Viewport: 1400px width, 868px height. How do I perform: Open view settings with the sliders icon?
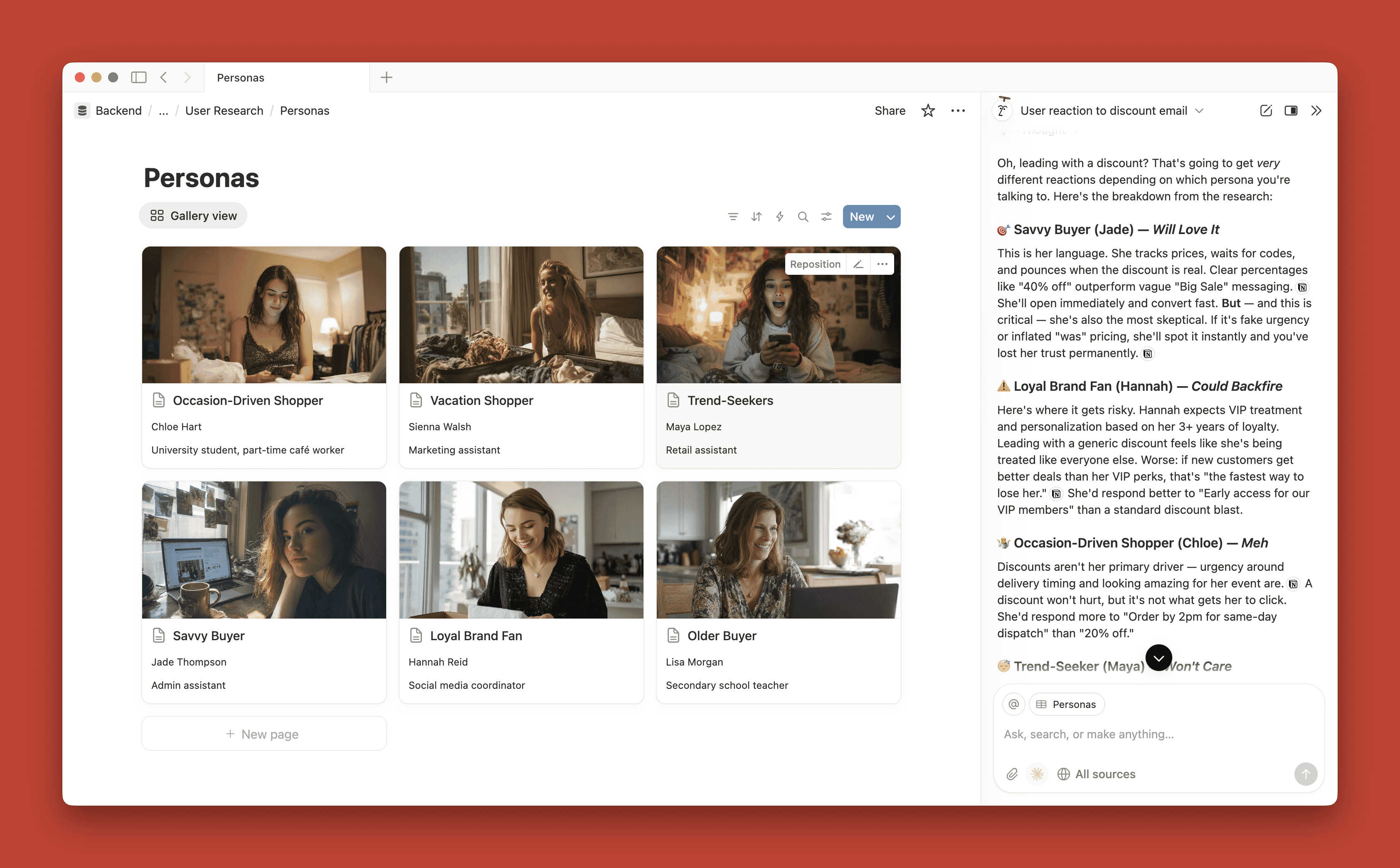[x=826, y=217]
